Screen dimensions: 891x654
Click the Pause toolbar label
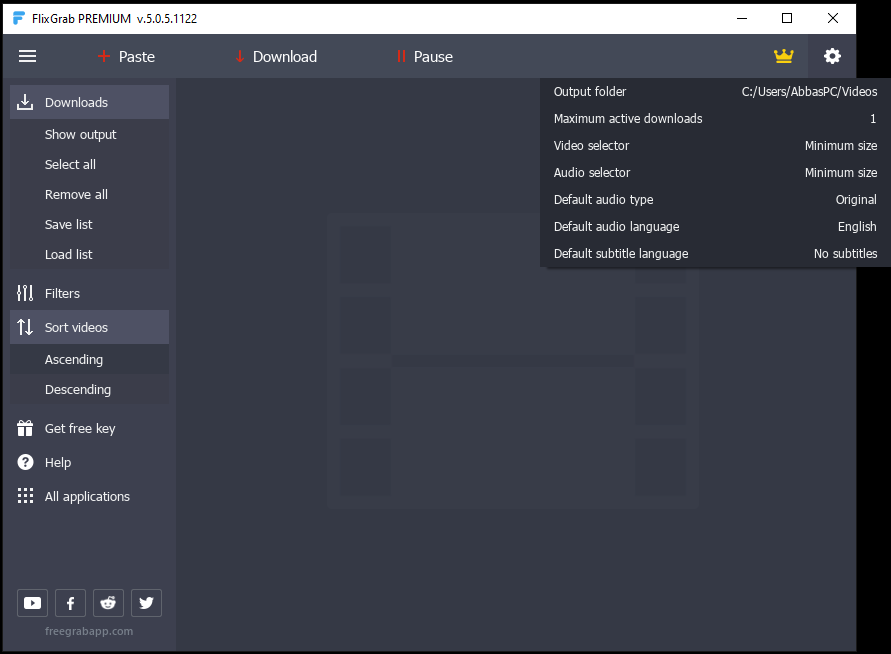433,57
